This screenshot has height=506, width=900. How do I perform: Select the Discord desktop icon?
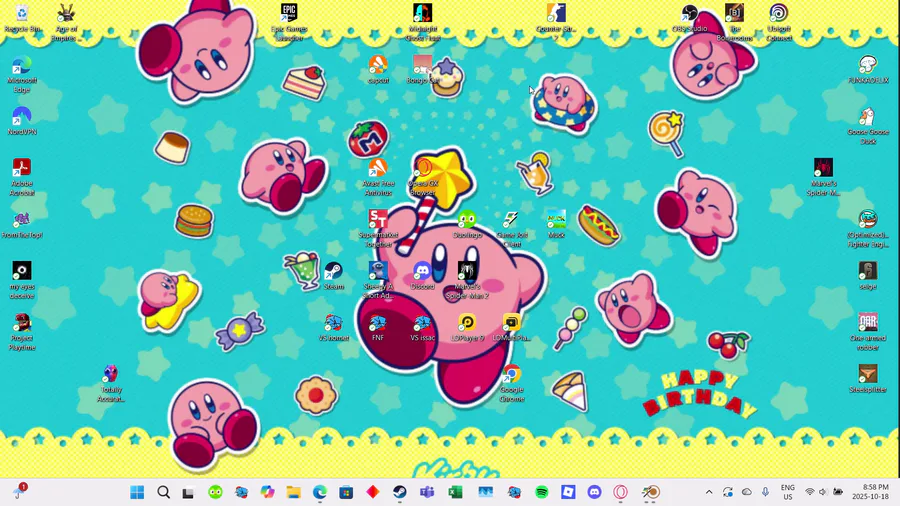coord(422,276)
